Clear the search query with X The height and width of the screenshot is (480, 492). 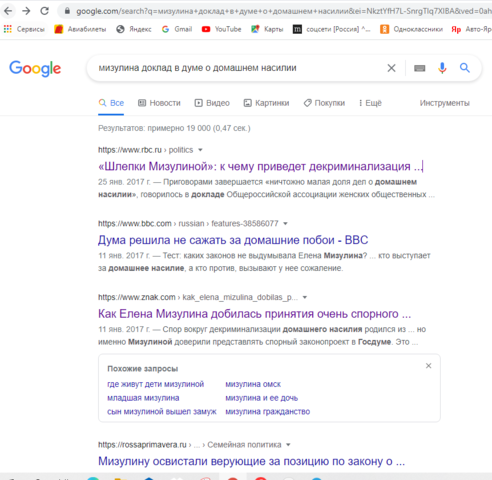tap(391, 68)
